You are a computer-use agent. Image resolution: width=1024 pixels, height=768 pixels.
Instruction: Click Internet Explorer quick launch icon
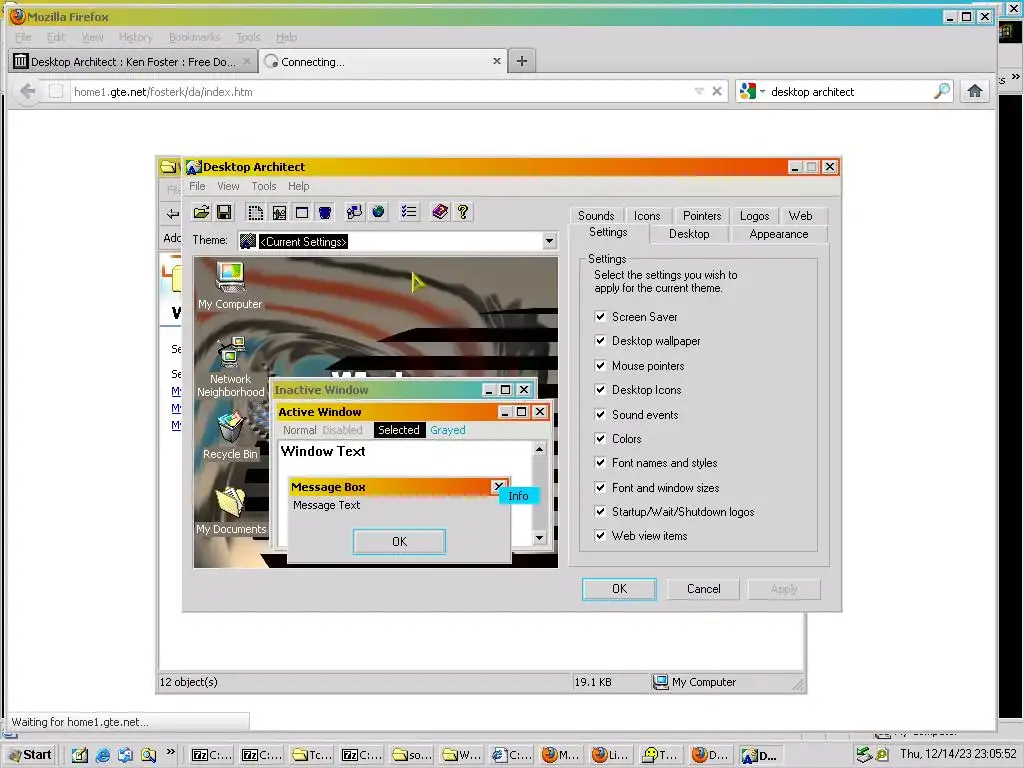(x=103, y=756)
